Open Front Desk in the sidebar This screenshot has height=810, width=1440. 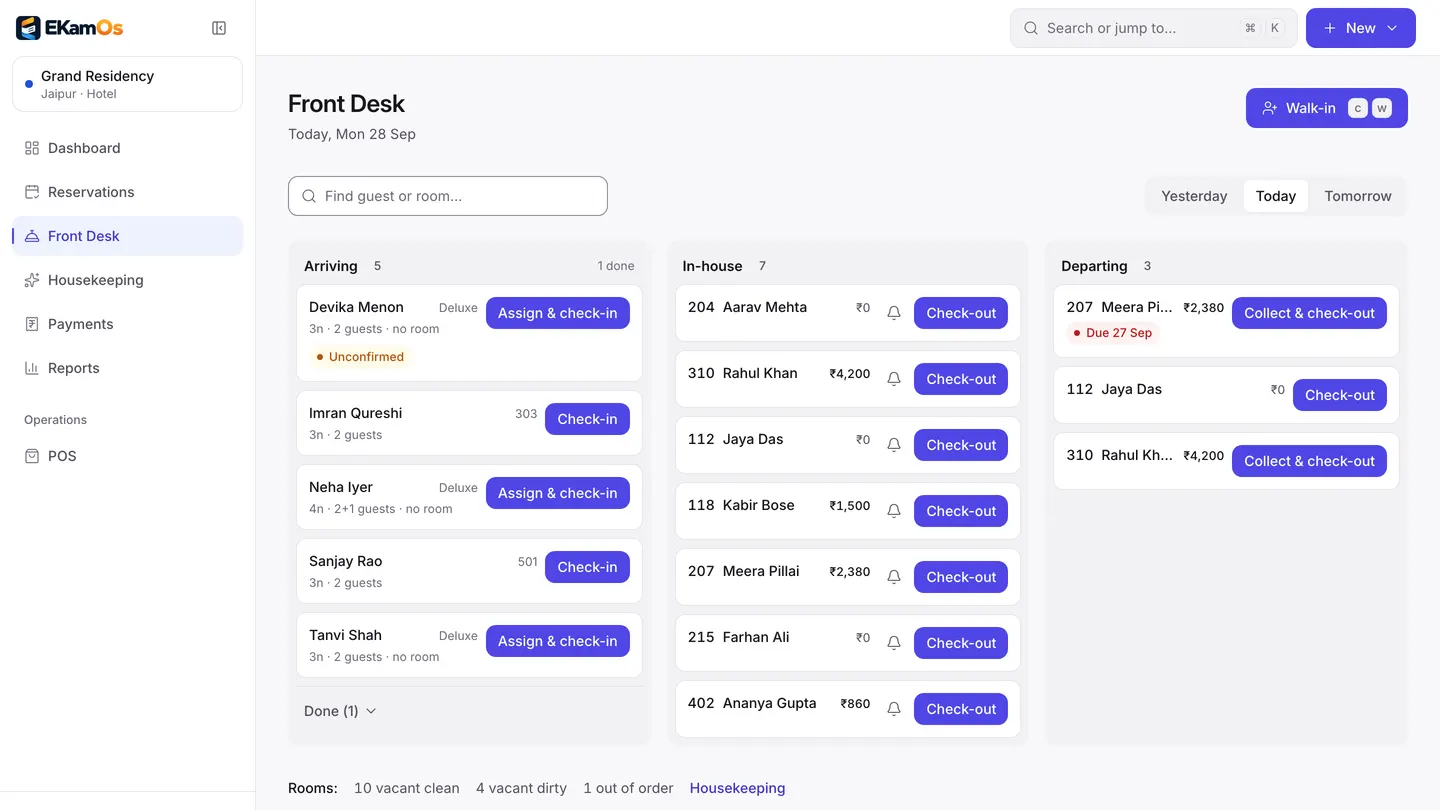pyautogui.click(x=127, y=236)
